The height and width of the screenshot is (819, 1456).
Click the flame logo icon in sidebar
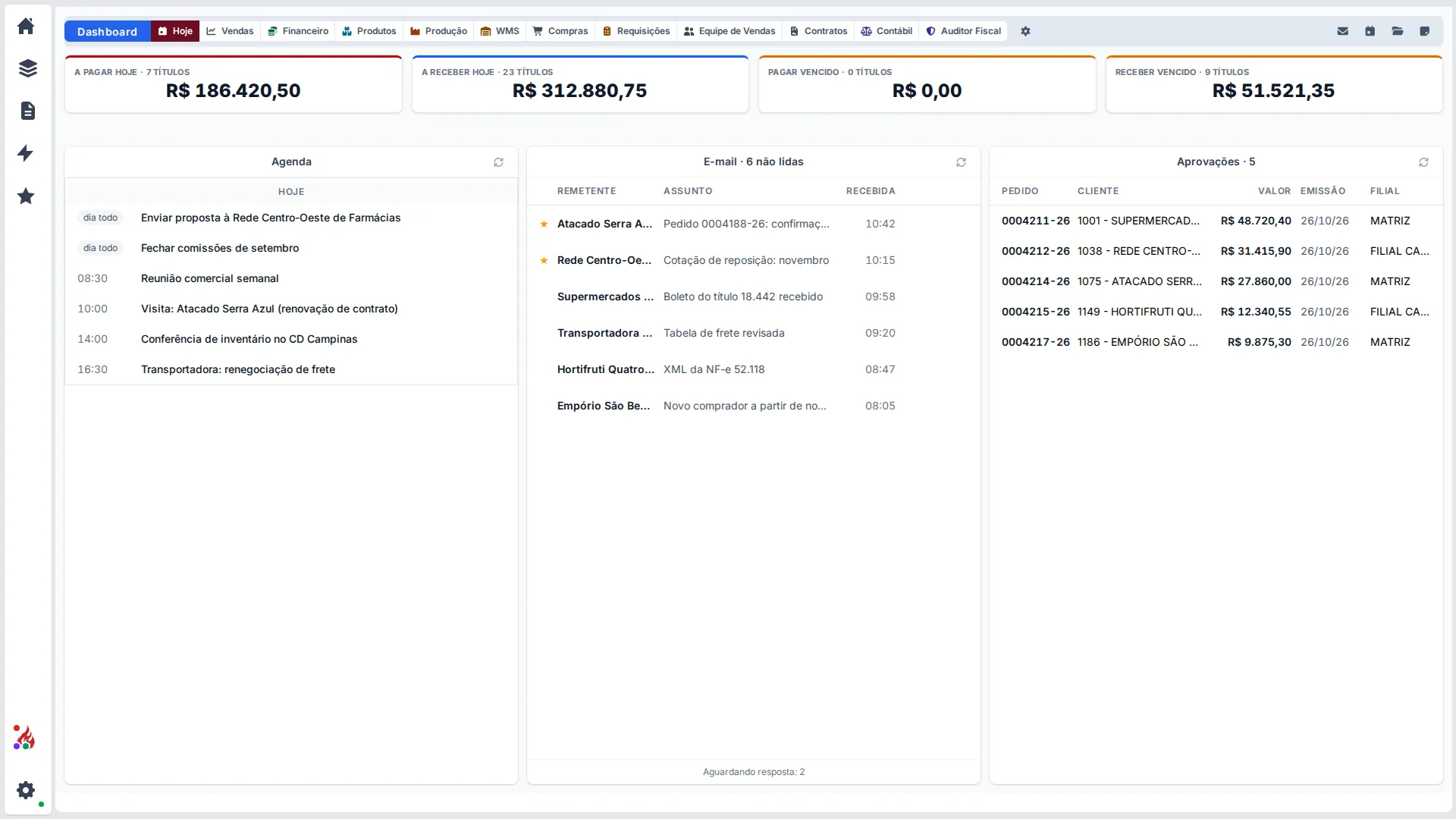coord(24,737)
